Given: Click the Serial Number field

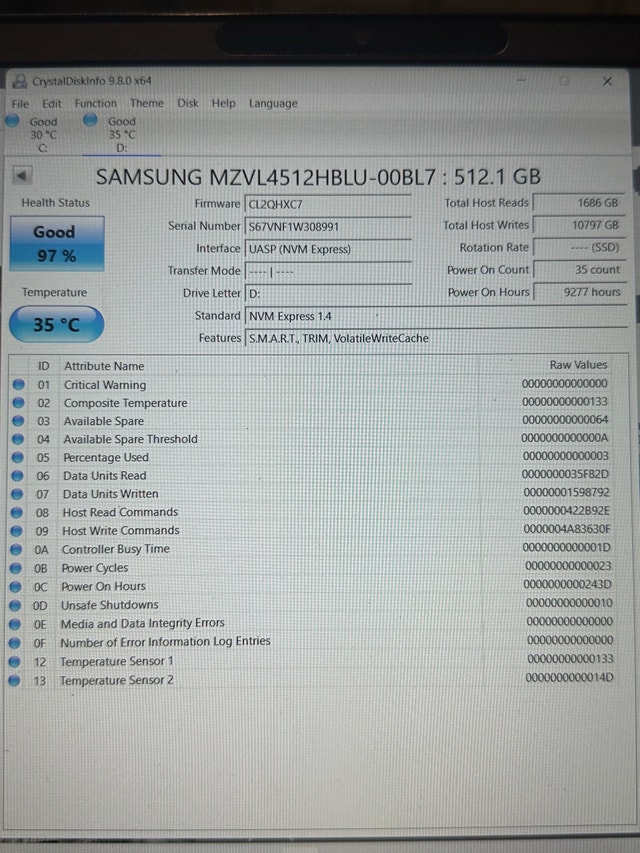Looking at the screenshot, I should [328, 227].
